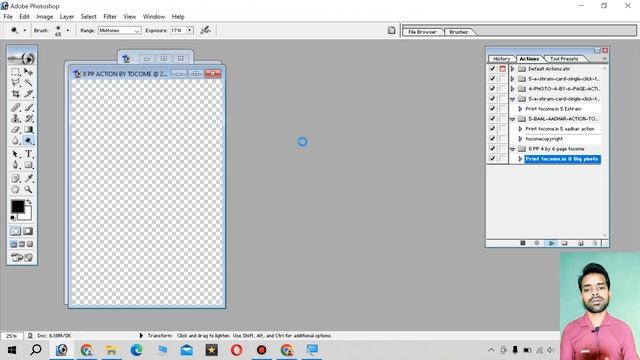Viewport: 640px width, 360px height.
Task: Select the Slice tool
Action: [28, 94]
